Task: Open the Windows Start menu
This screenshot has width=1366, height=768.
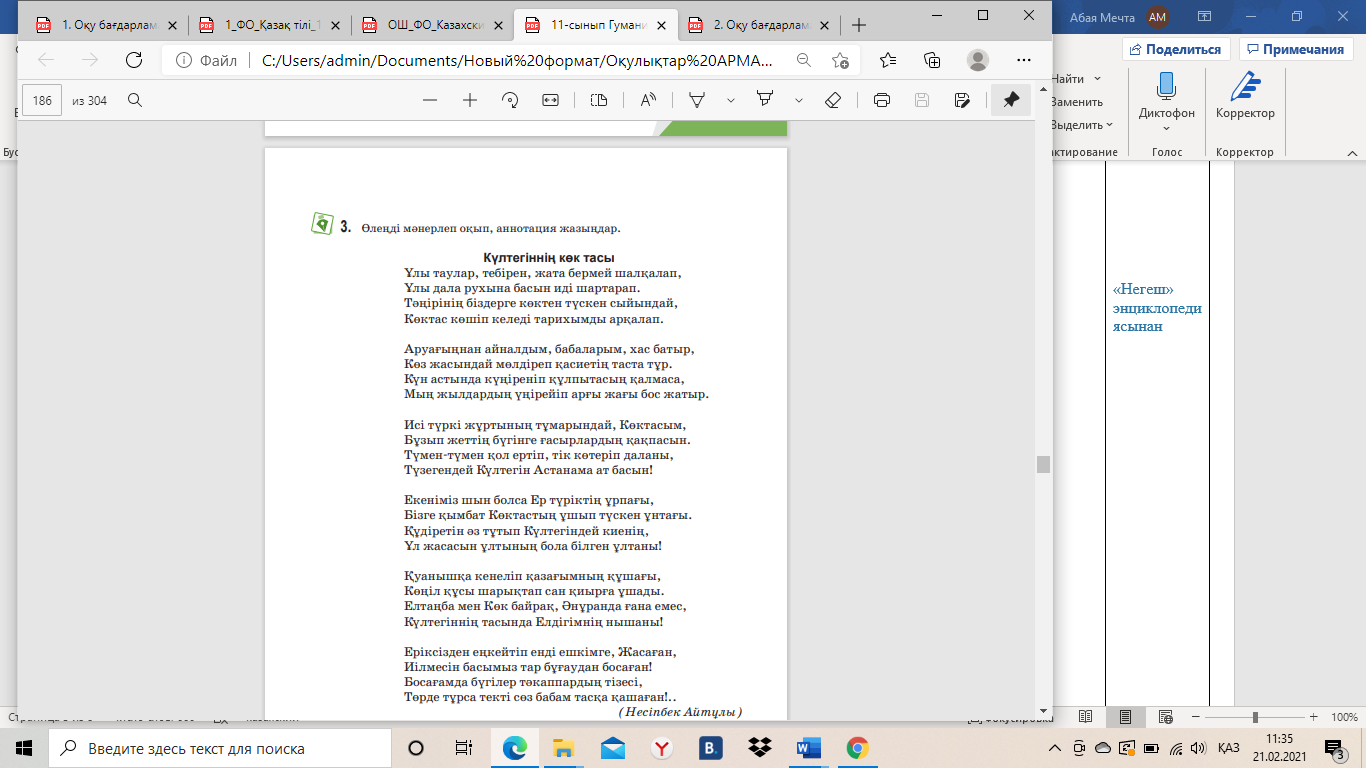Action: 24,748
